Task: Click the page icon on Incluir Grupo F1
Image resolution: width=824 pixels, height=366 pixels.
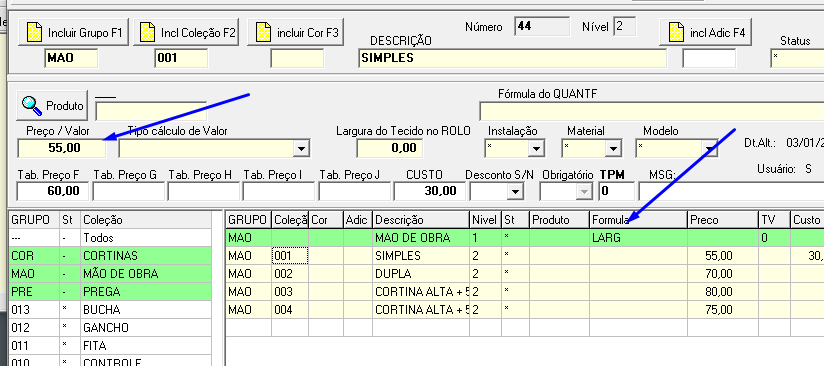Action: pyautogui.click(x=34, y=33)
